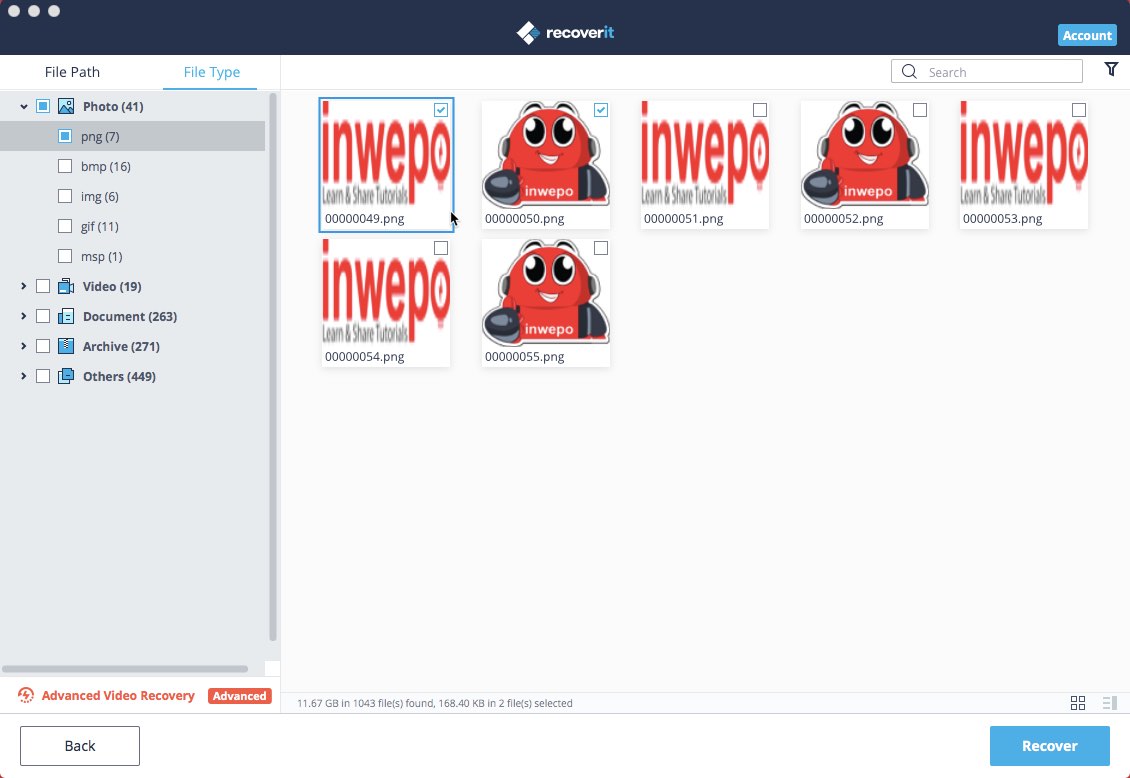1130x778 pixels.
Task: Select the png (7) tree row
Action: (x=133, y=136)
